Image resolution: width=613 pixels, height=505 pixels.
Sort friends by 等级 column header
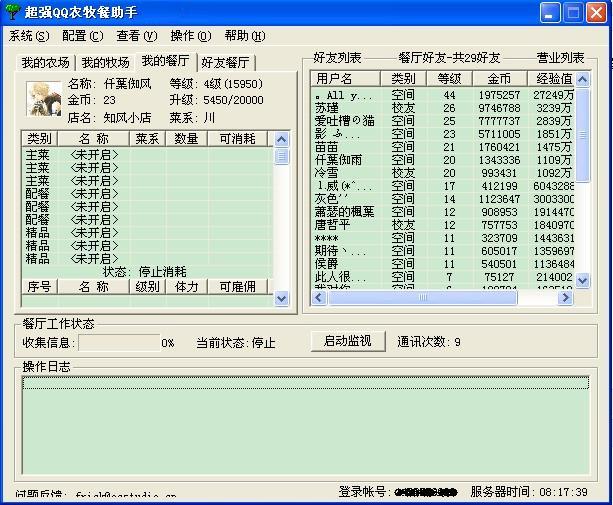449,79
